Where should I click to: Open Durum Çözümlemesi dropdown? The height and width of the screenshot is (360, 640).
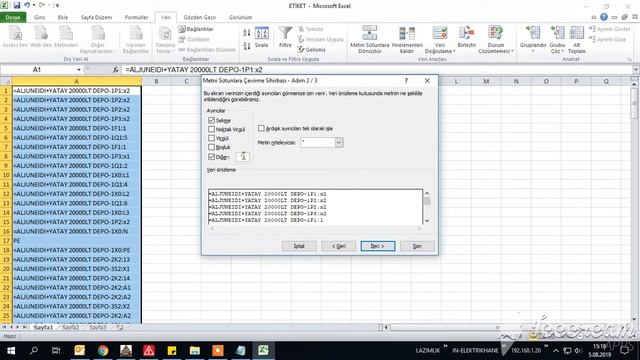point(496,39)
